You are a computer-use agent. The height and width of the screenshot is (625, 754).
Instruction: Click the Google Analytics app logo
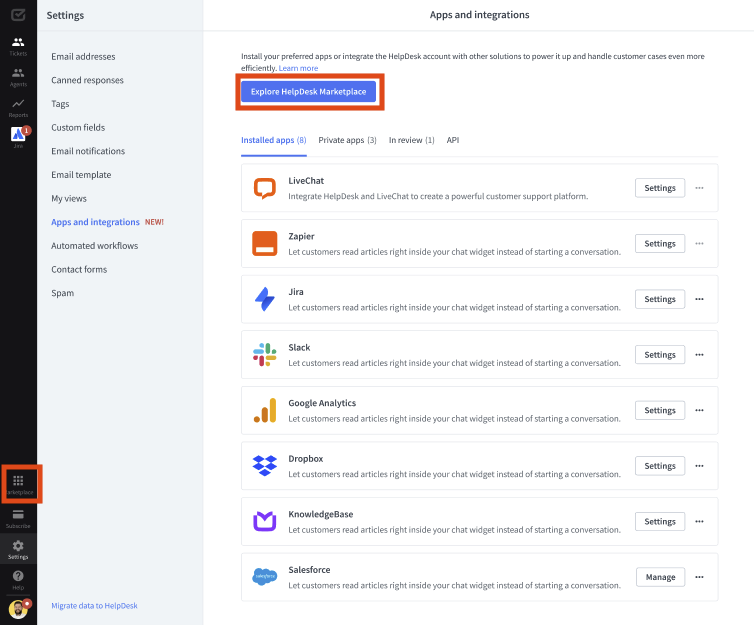tap(264, 410)
